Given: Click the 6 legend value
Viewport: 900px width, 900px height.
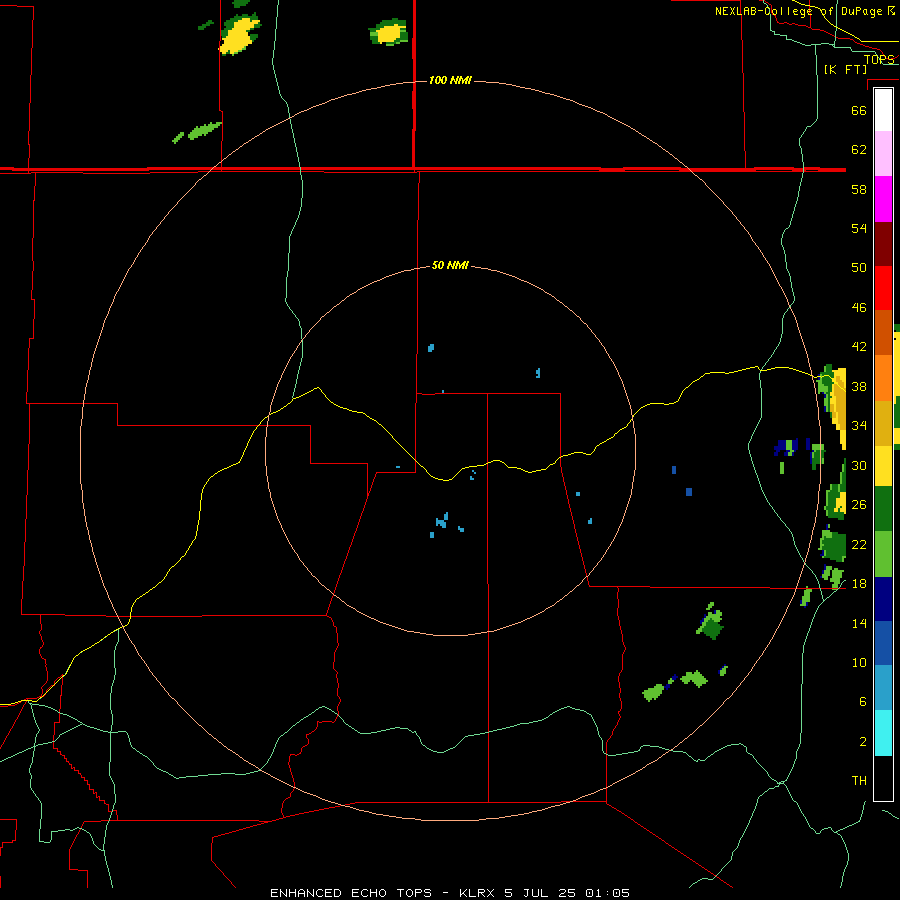Looking at the screenshot, I should [x=863, y=701].
